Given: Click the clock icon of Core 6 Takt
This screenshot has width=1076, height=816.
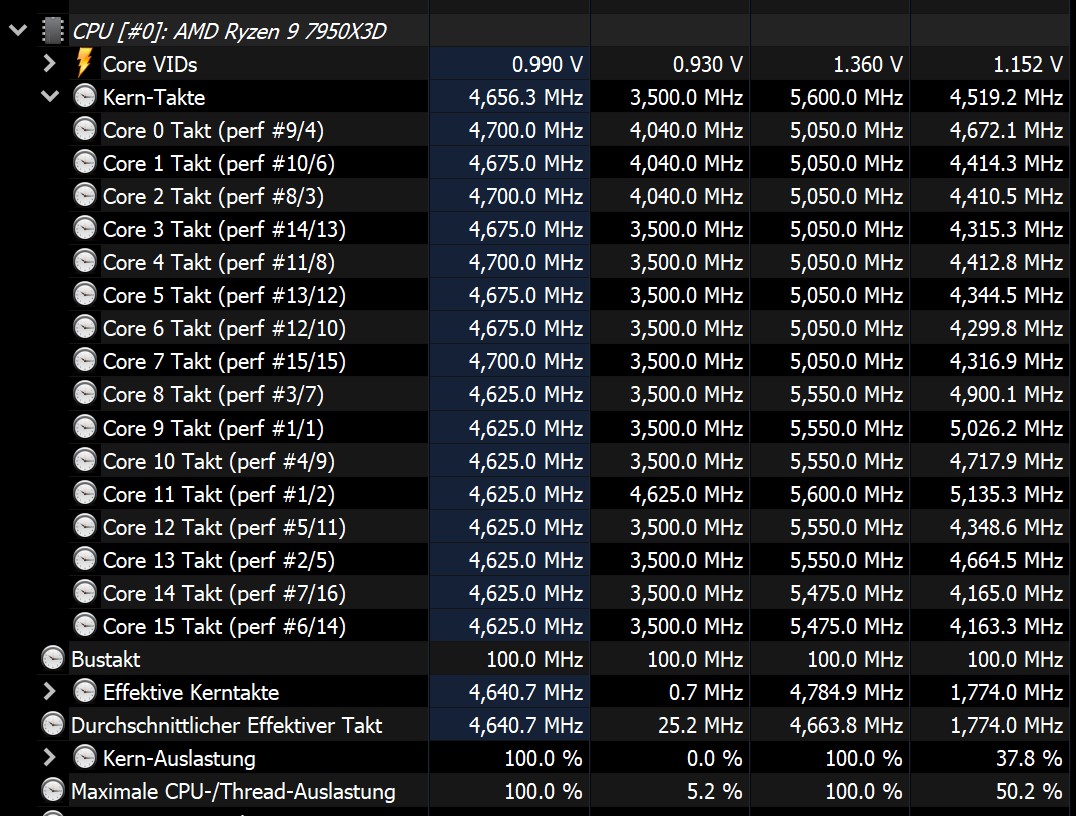Looking at the screenshot, I should tap(85, 327).
